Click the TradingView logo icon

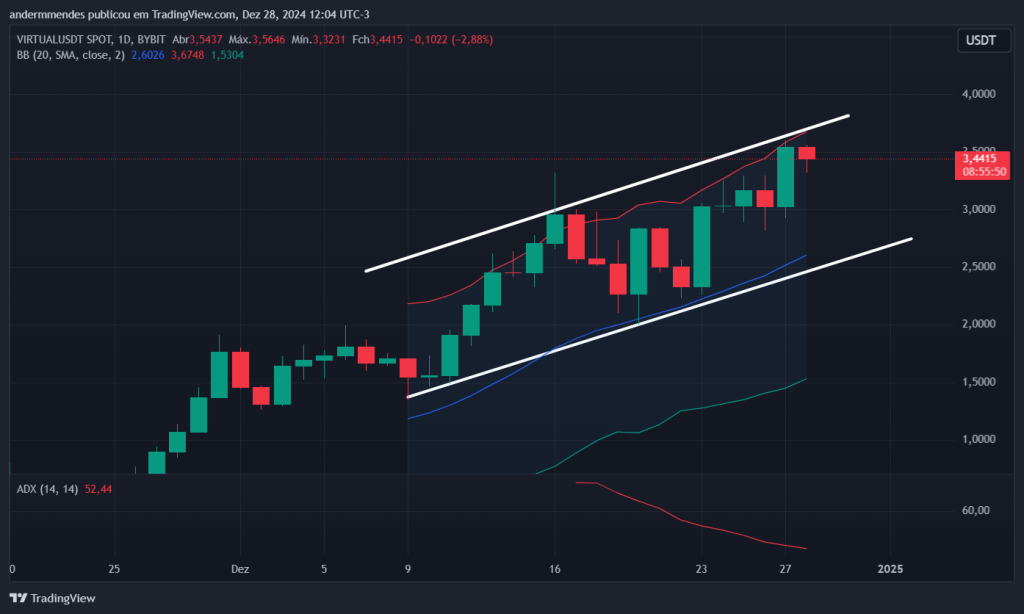(16, 597)
